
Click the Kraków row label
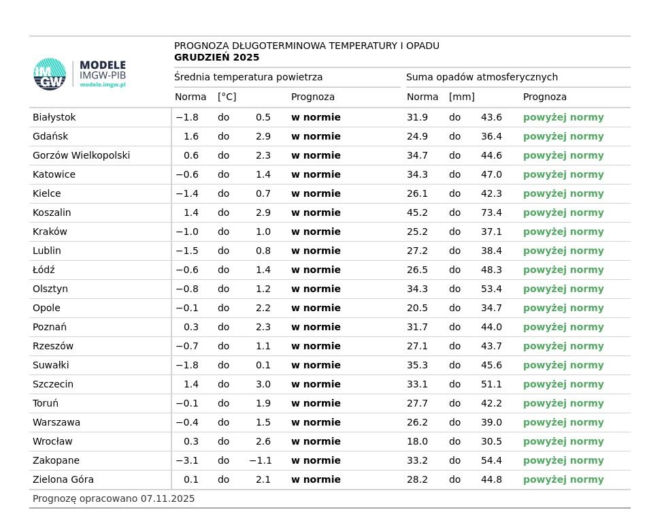pyautogui.click(x=51, y=232)
